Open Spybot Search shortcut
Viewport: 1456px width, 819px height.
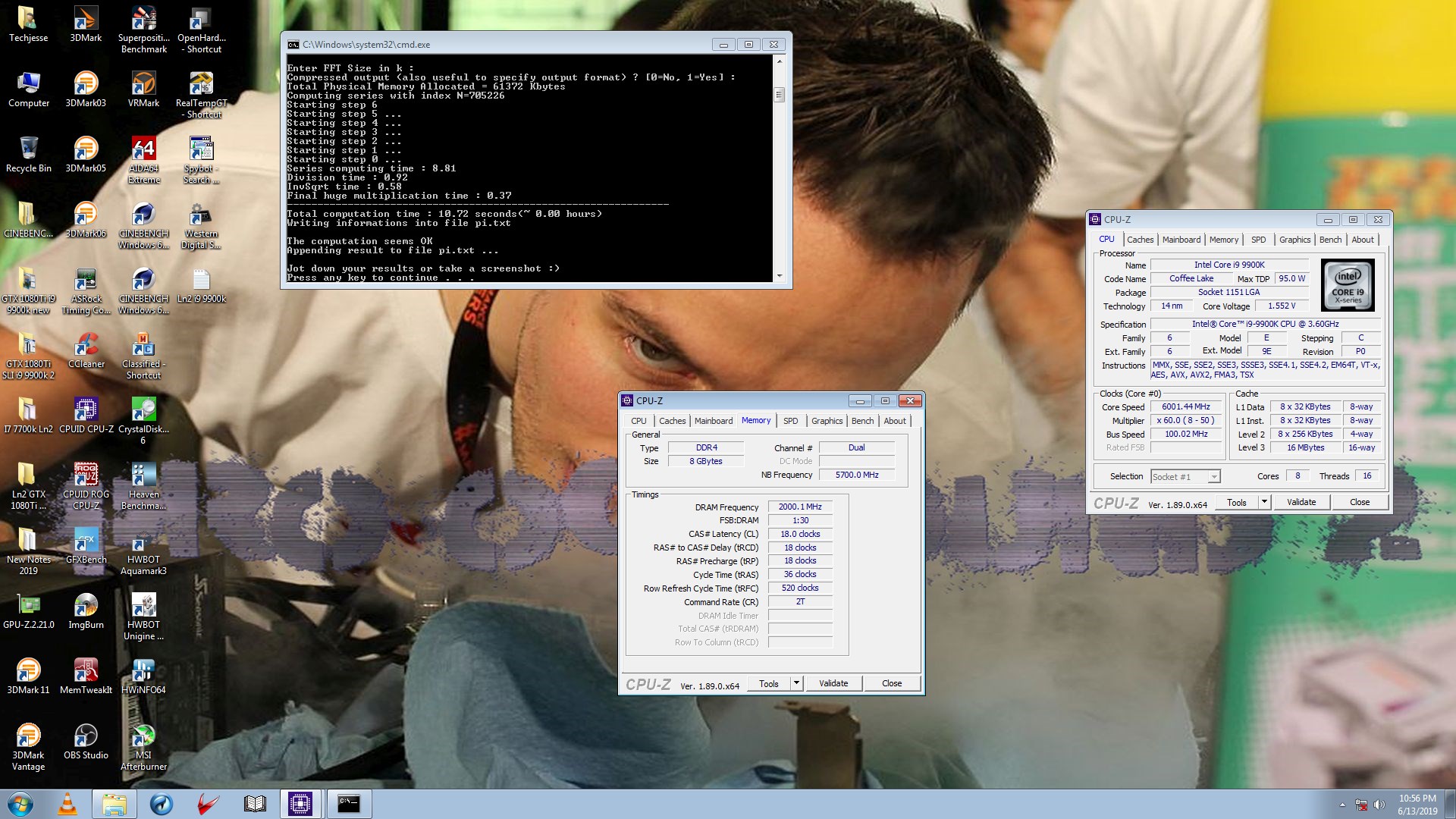201,160
